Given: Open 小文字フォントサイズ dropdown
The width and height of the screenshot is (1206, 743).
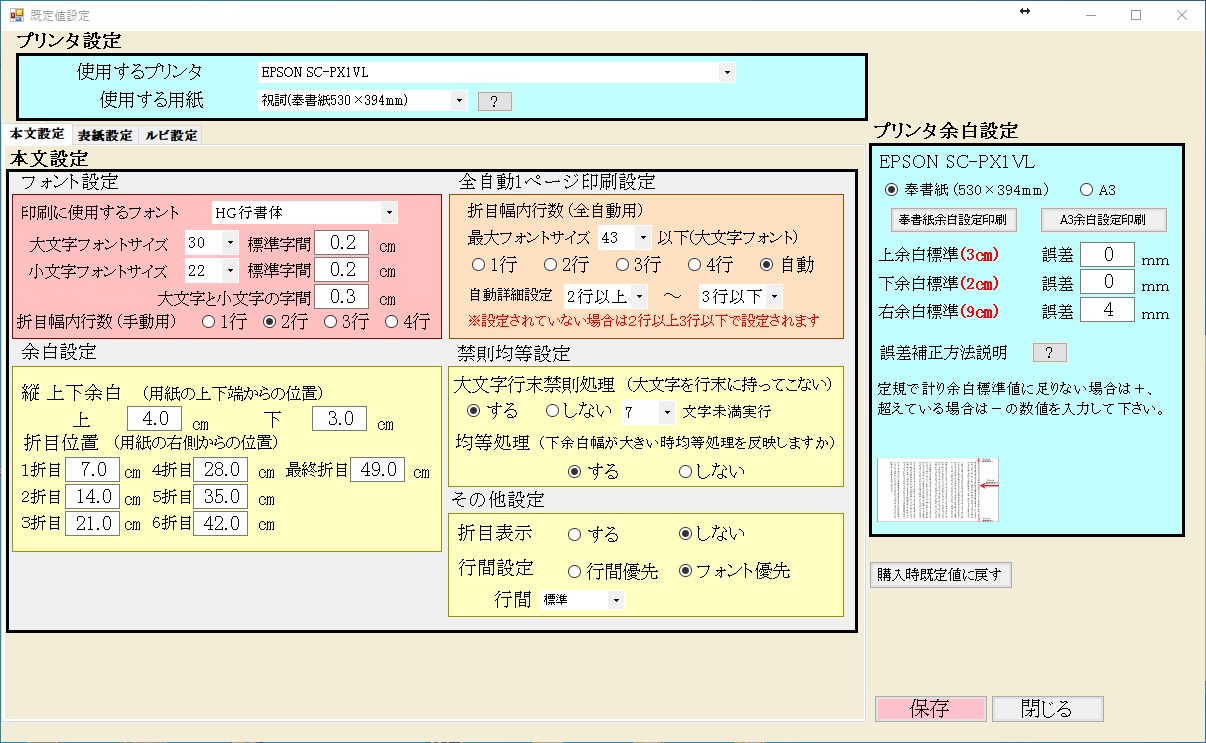Looking at the screenshot, I should point(231,270).
